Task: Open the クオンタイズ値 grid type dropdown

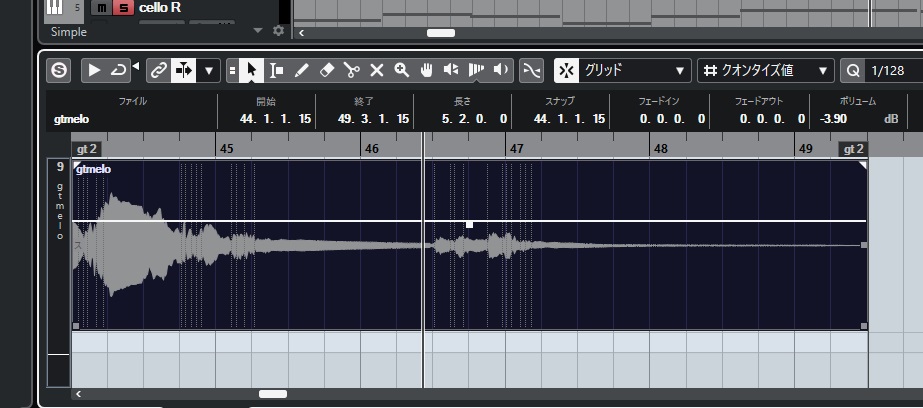Action: [765, 70]
